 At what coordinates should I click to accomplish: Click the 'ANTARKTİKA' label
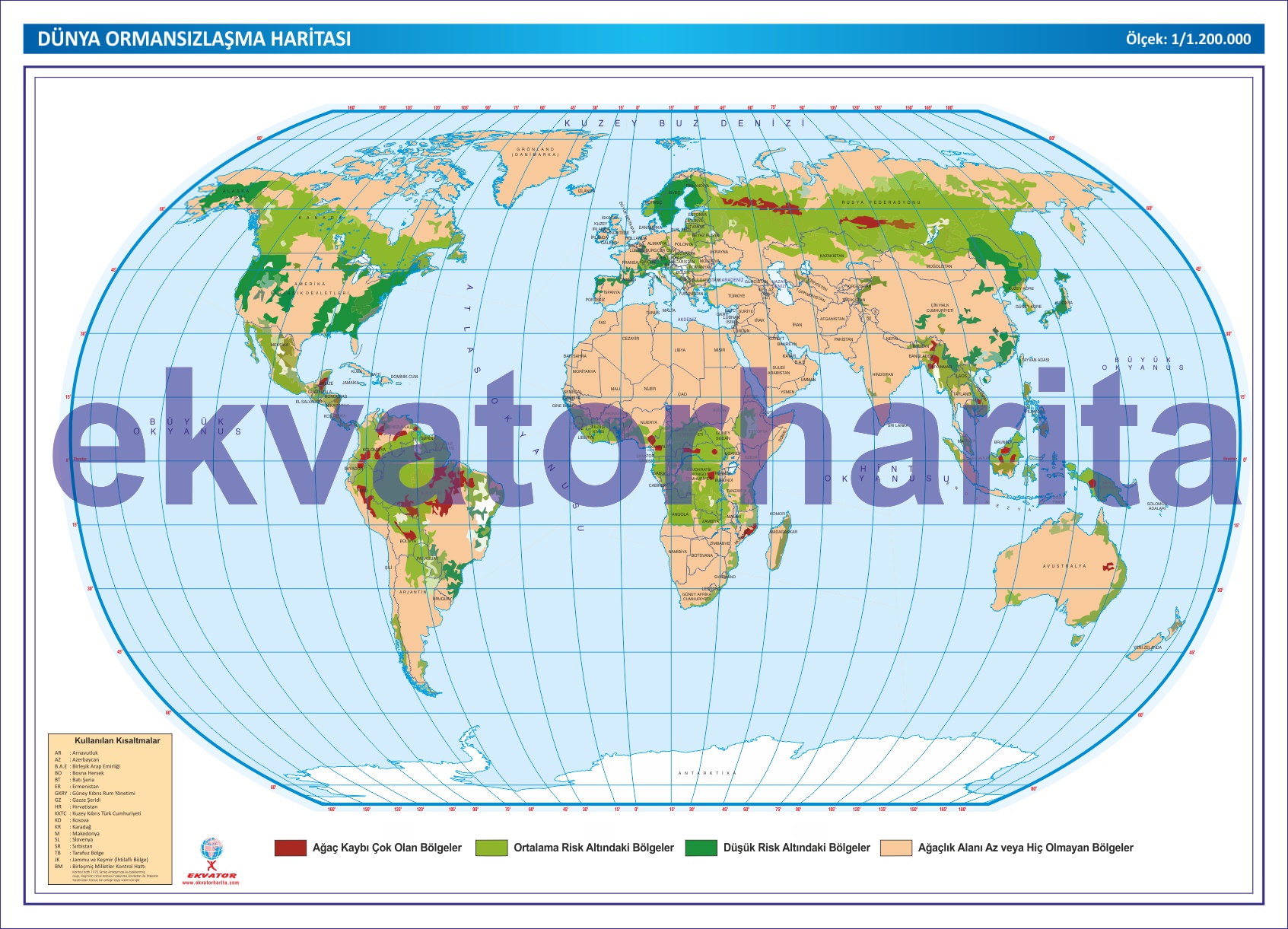(708, 773)
